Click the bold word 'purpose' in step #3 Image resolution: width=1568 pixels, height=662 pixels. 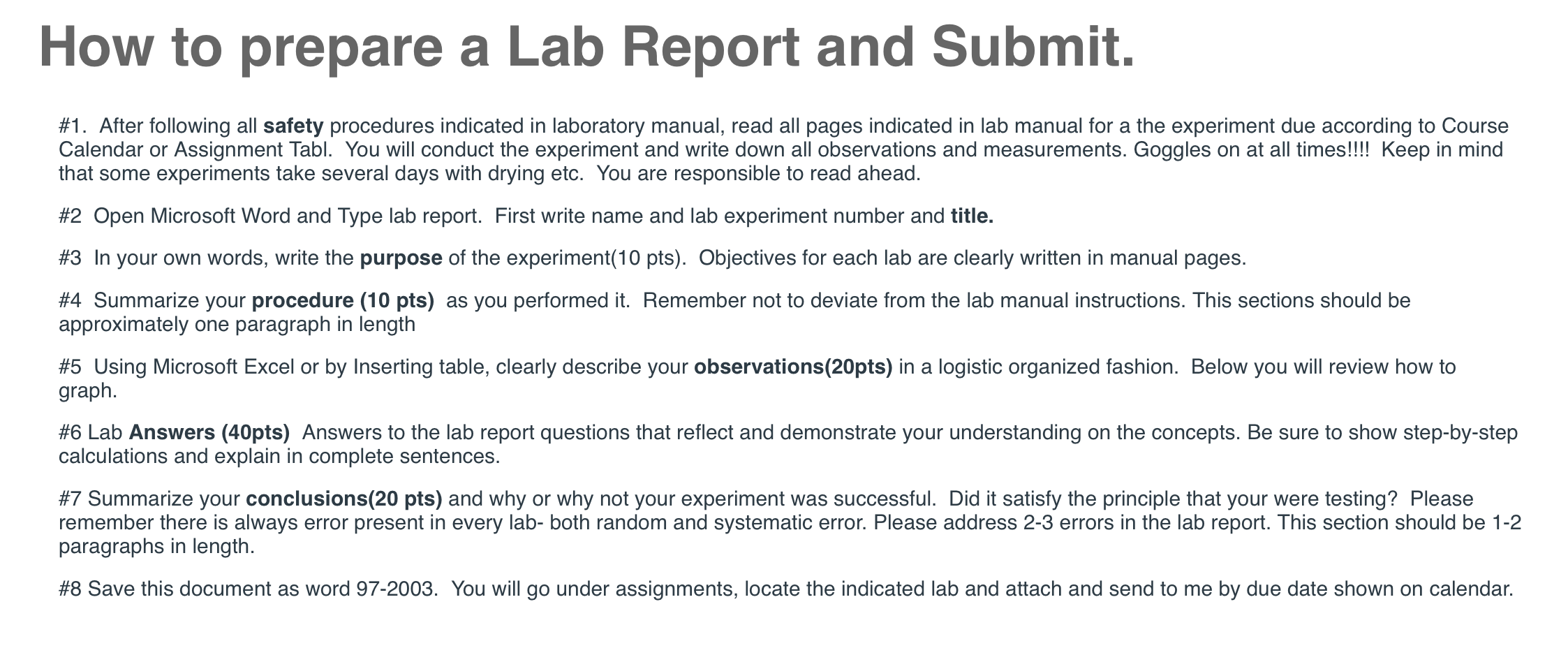[x=401, y=259]
